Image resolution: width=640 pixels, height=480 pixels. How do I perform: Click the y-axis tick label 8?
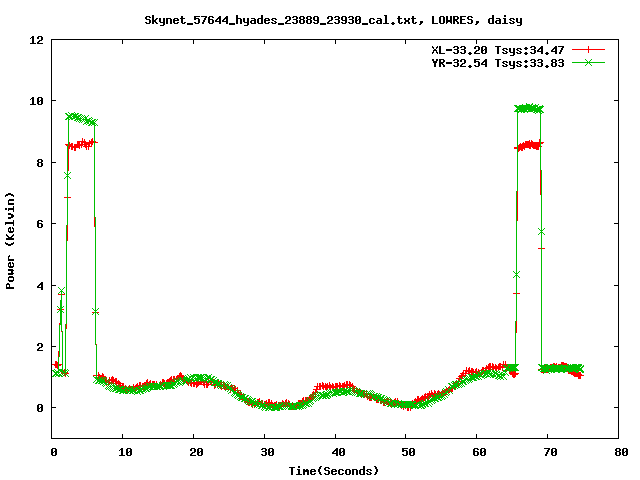(x=40, y=163)
